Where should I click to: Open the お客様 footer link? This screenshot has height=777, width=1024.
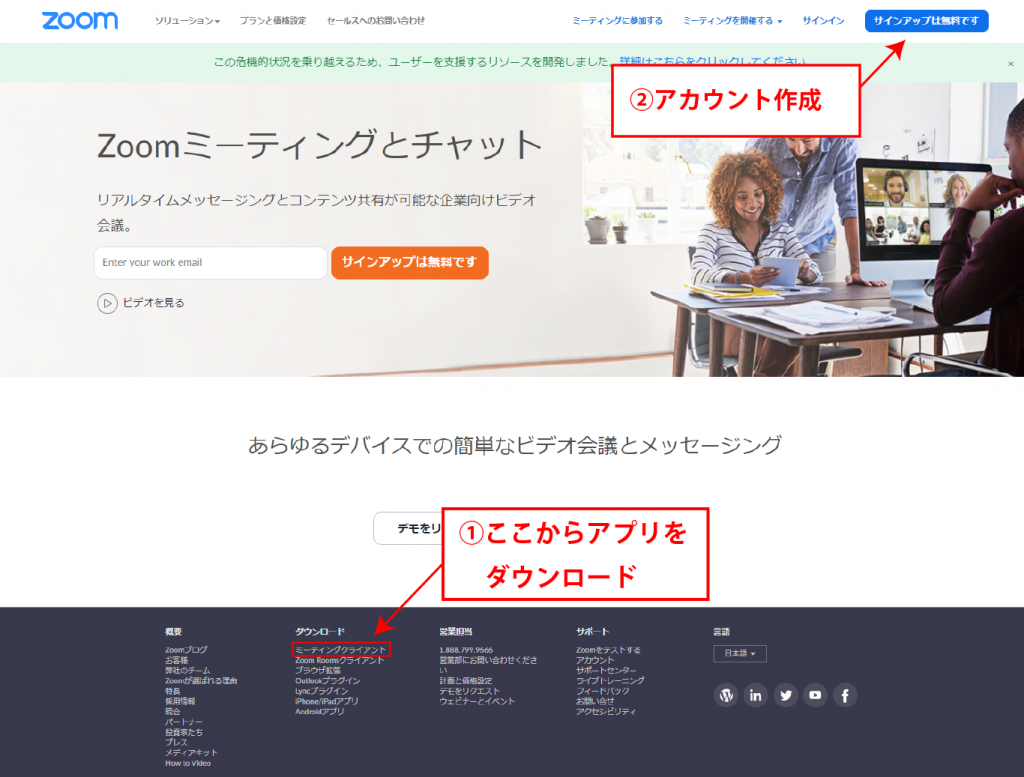pyautogui.click(x=176, y=660)
